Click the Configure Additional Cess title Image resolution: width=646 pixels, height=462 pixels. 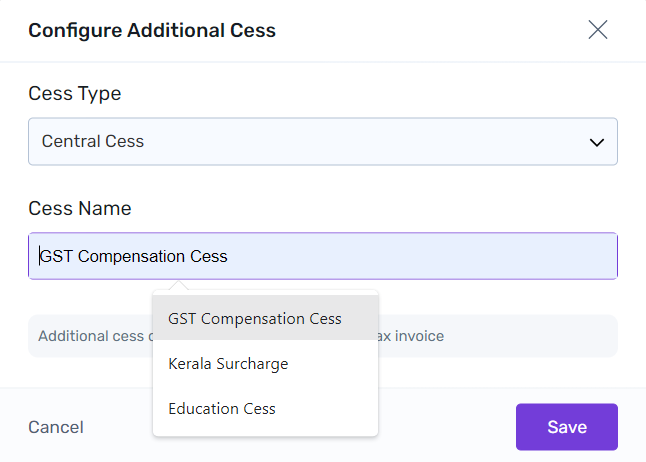[152, 30]
